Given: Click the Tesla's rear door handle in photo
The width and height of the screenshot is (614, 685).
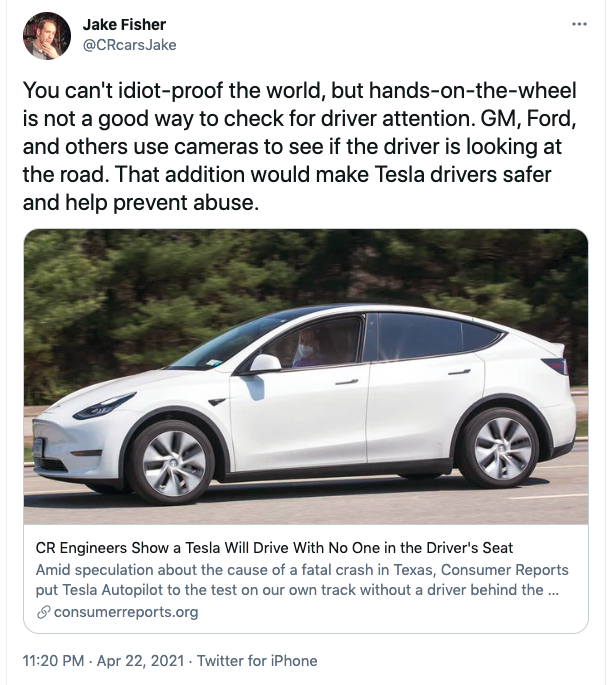Looking at the screenshot, I should pyautogui.click(x=459, y=372).
